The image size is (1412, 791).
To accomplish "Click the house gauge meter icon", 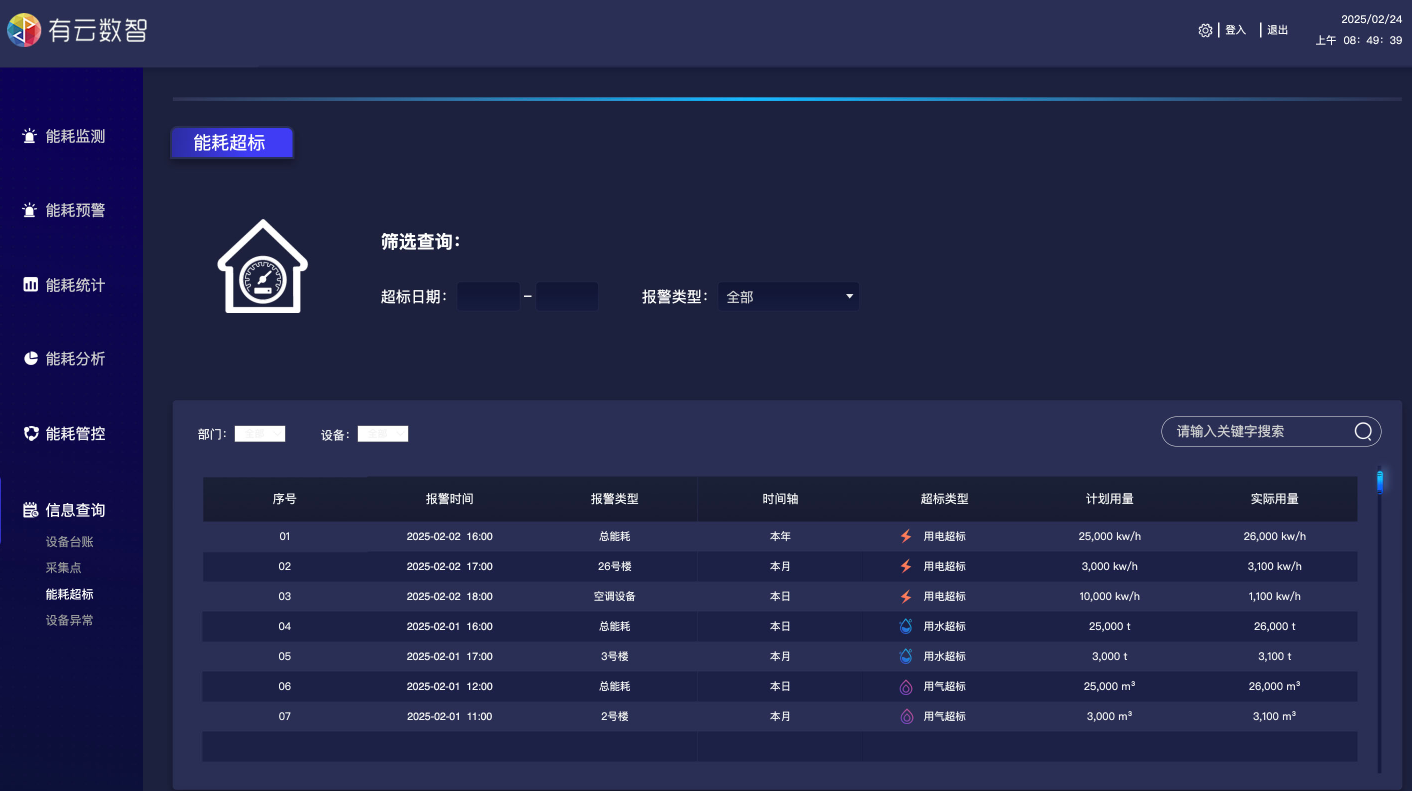I will (263, 267).
